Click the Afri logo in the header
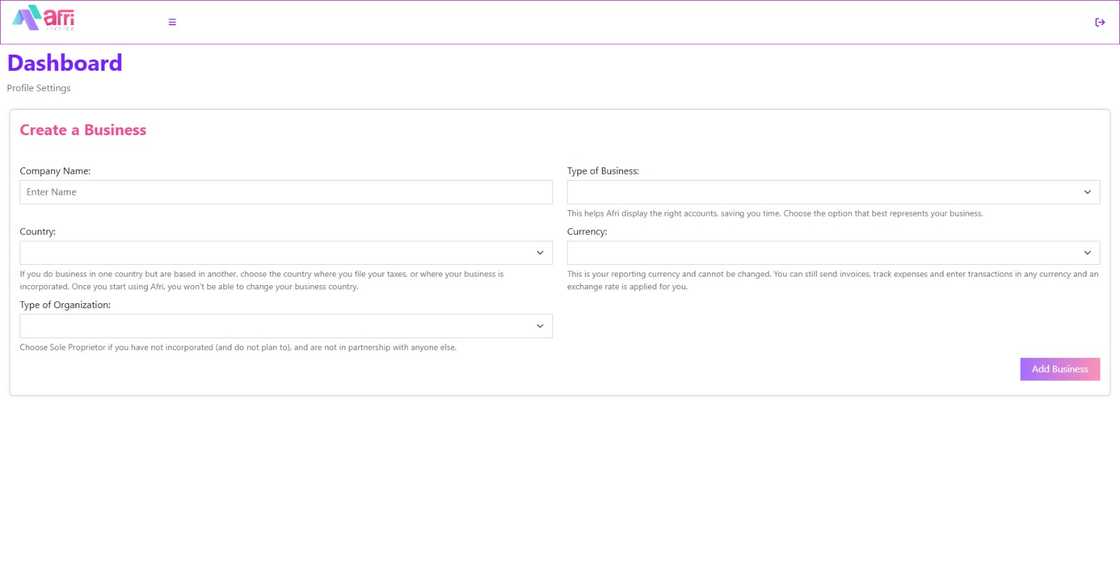The height and width of the screenshot is (568, 1120). click(x=43, y=18)
